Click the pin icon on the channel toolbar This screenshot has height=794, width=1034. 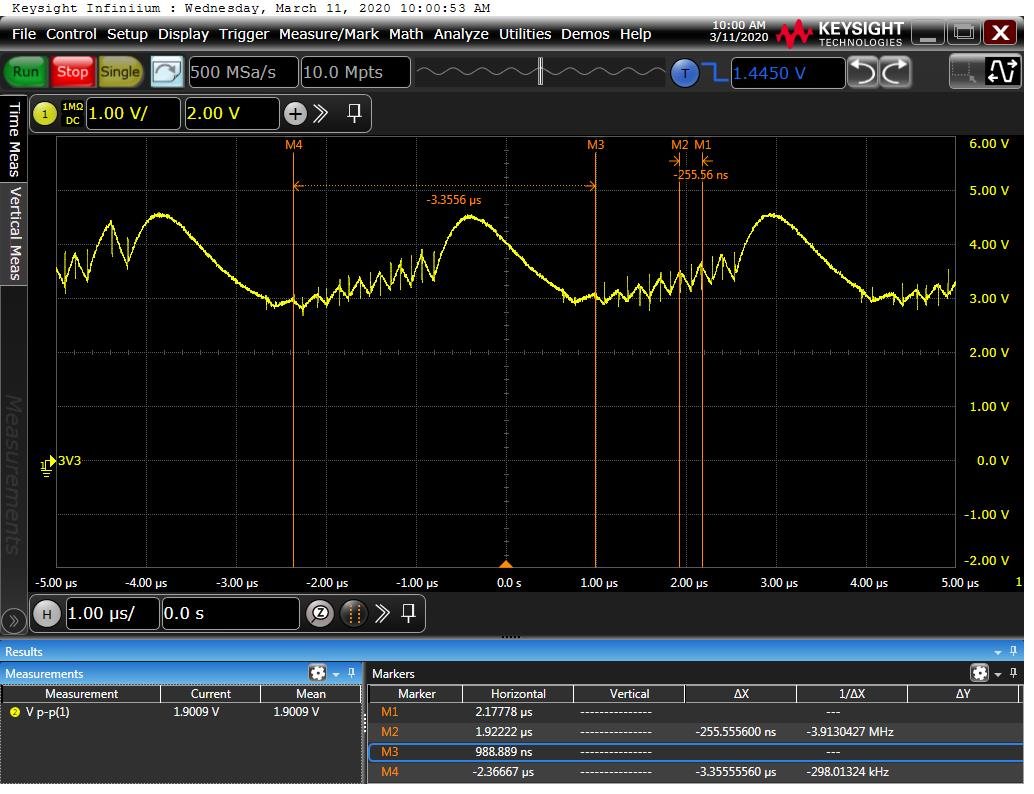click(354, 113)
